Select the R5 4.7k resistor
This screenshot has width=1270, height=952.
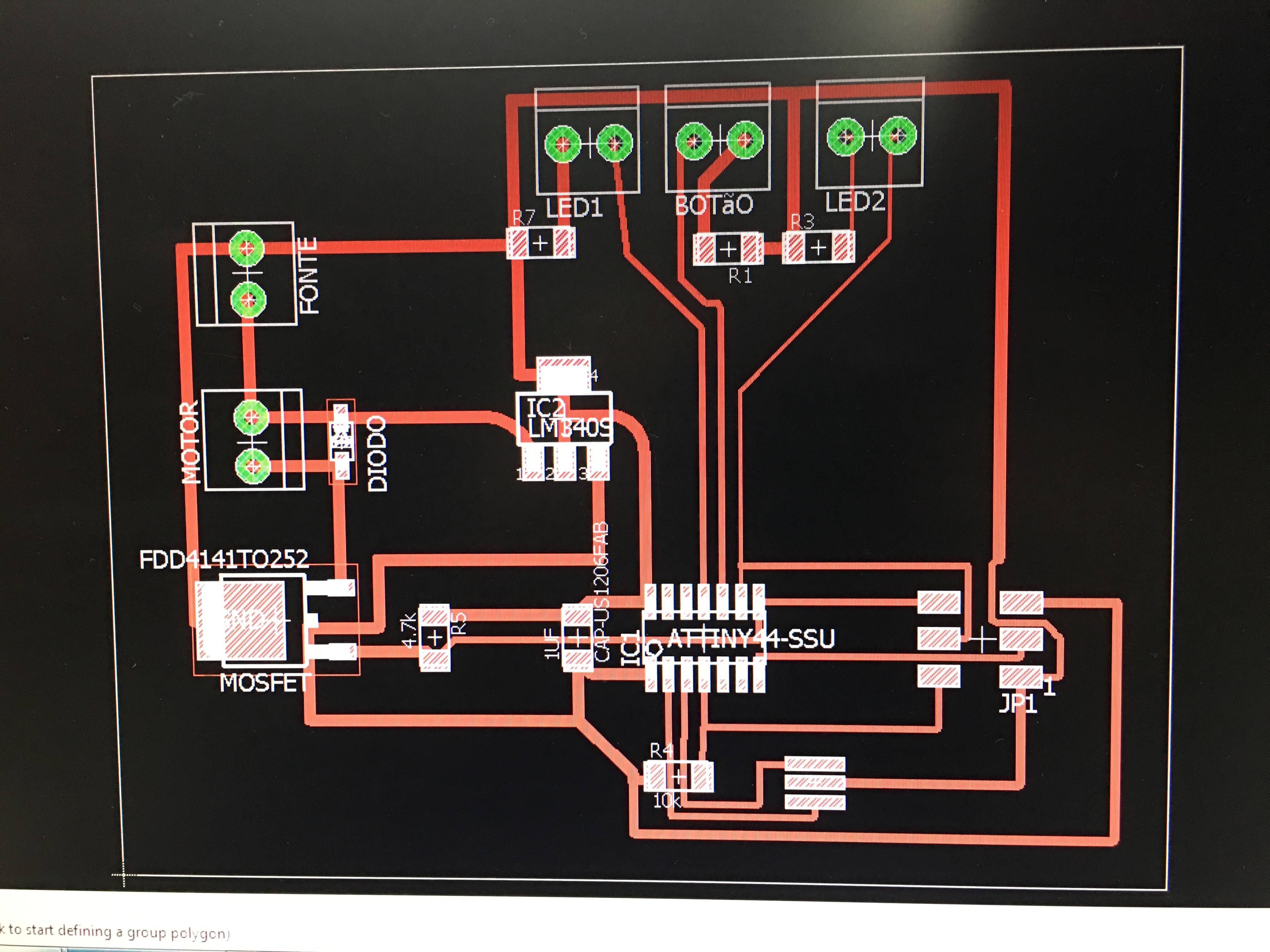[x=435, y=637]
